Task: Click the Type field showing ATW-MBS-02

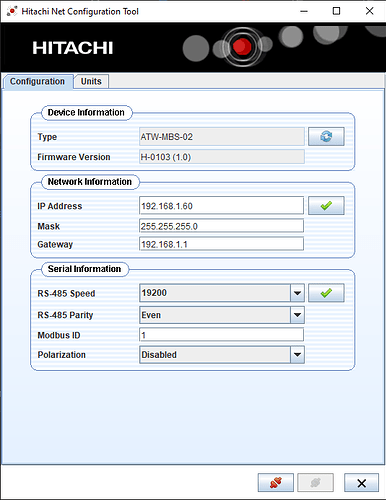Action: 222,136
